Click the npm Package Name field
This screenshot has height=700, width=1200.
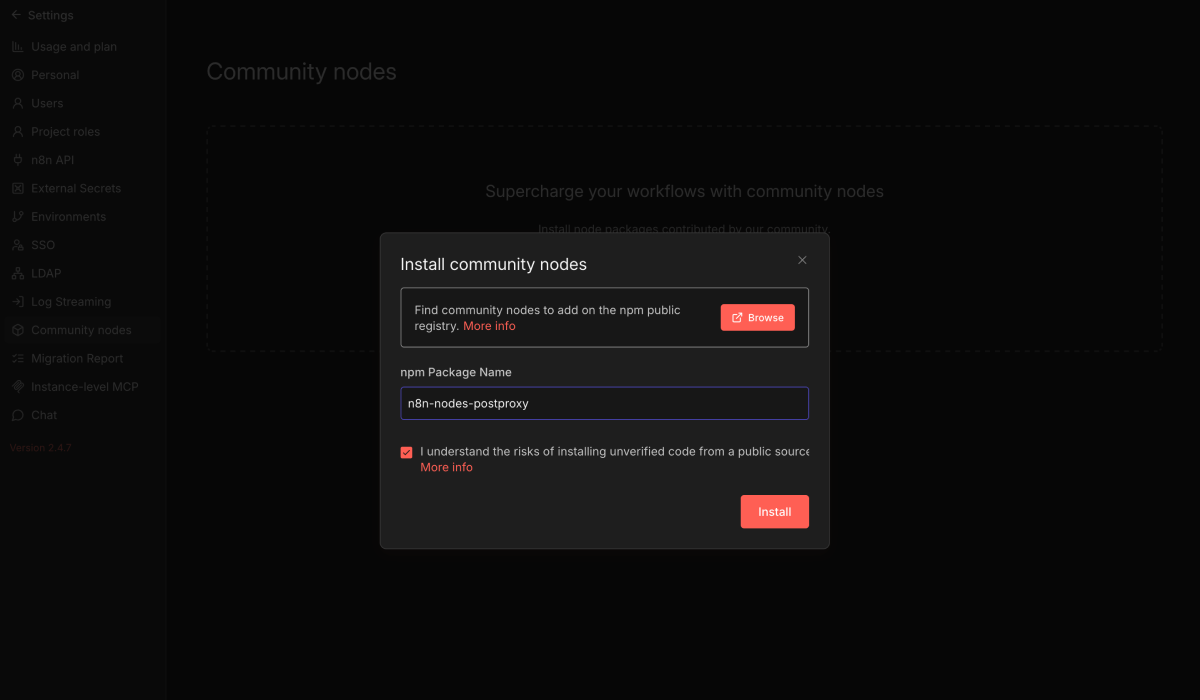604,403
